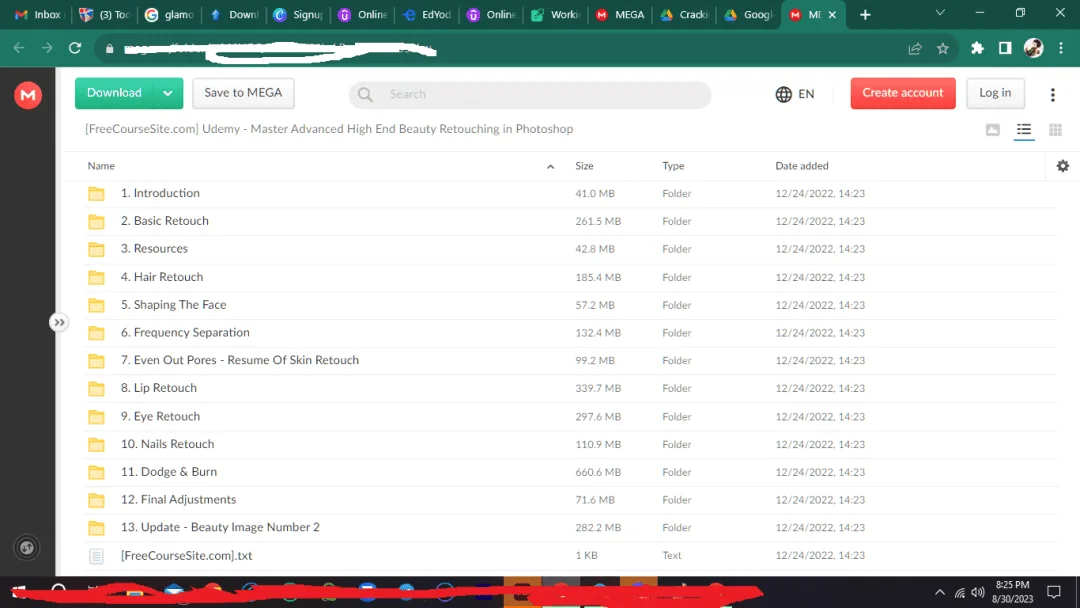
Task: Open Windows notification center
Action: [x=1053, y=592]
